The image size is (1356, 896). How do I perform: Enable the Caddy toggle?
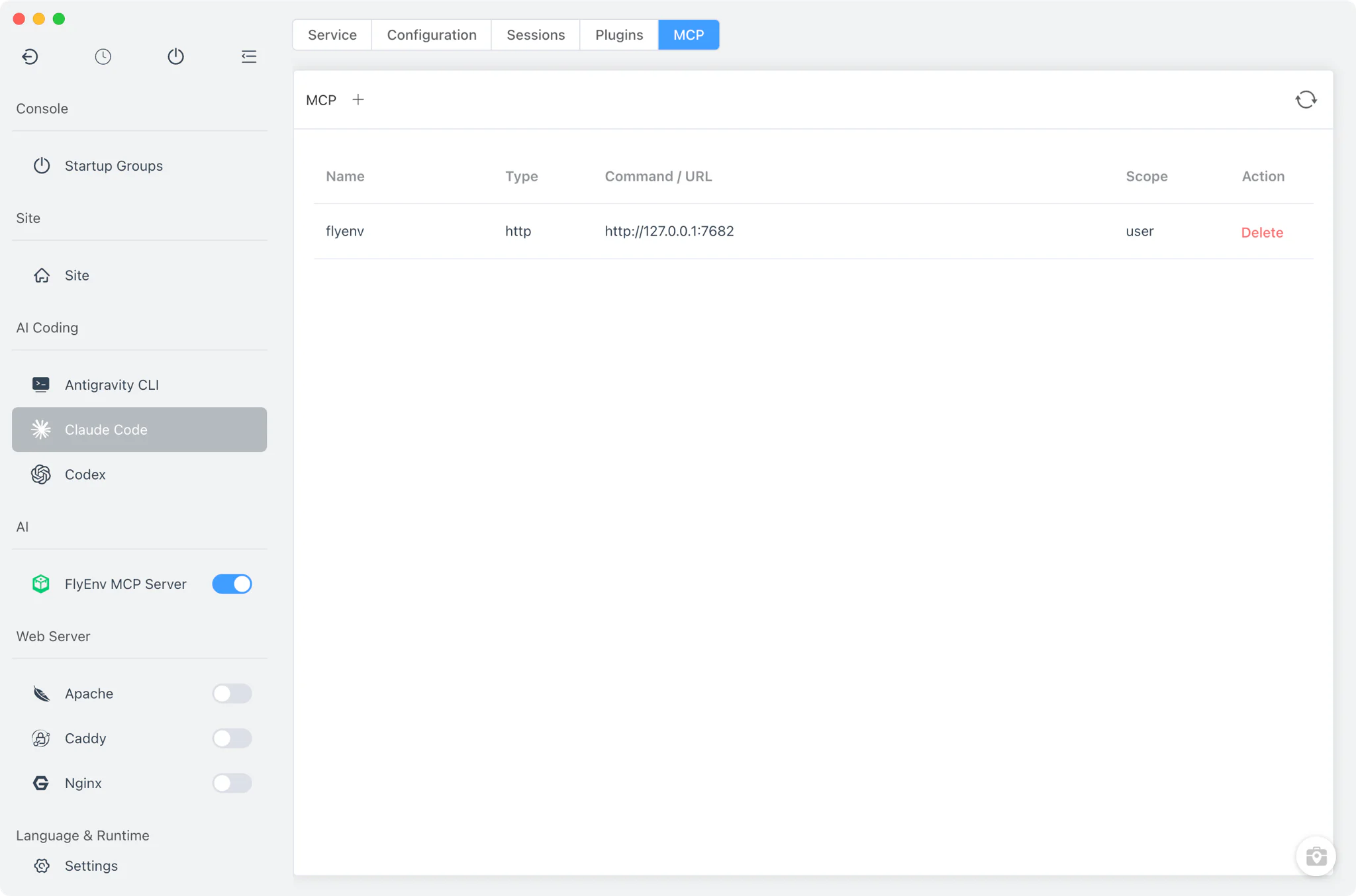coord(232,738)
